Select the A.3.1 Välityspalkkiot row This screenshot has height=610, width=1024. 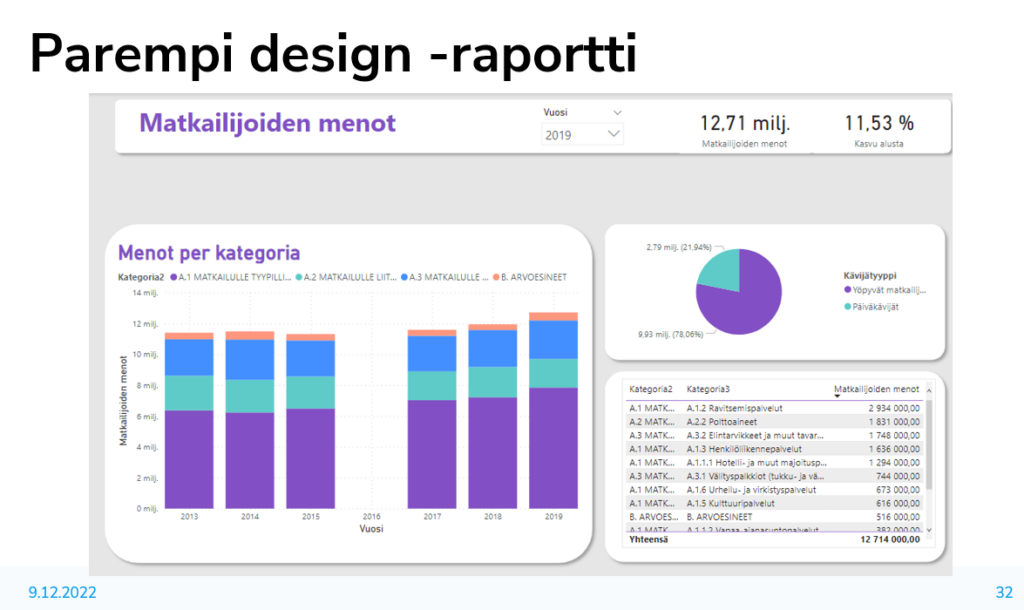[774, 476]
